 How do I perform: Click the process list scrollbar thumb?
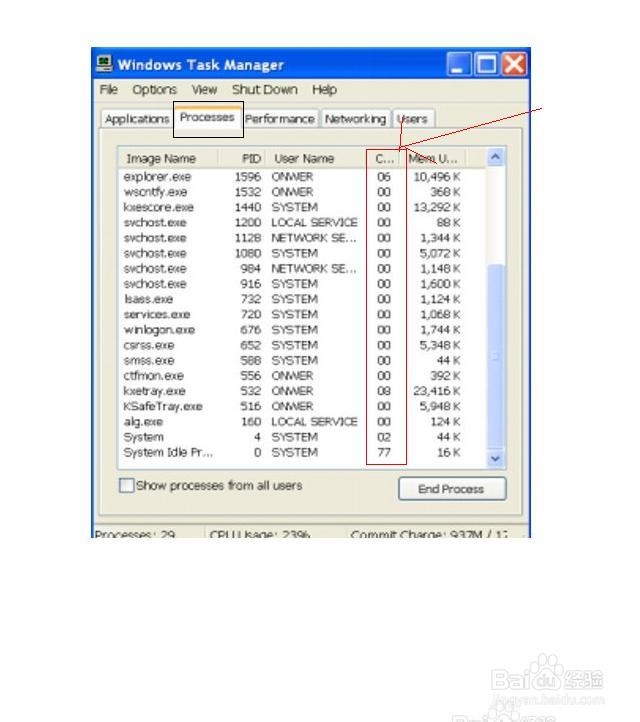click(495, 355)
